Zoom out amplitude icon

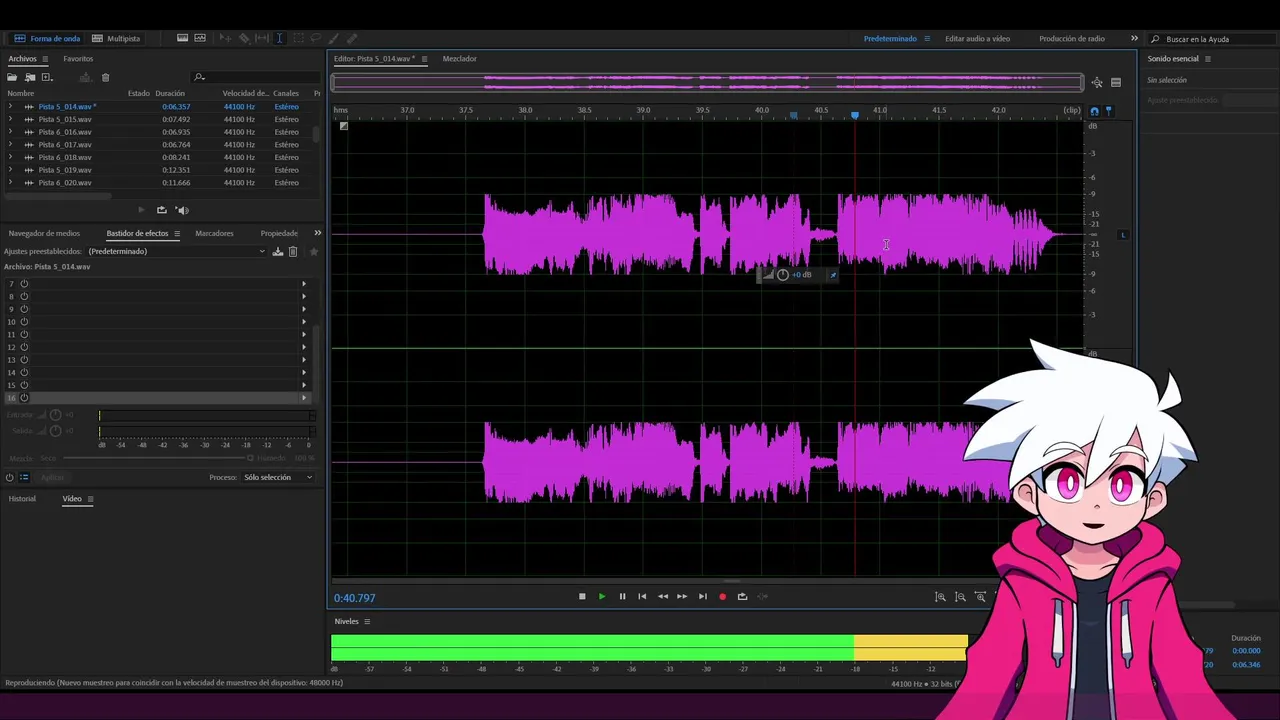(x=960, y=597)
